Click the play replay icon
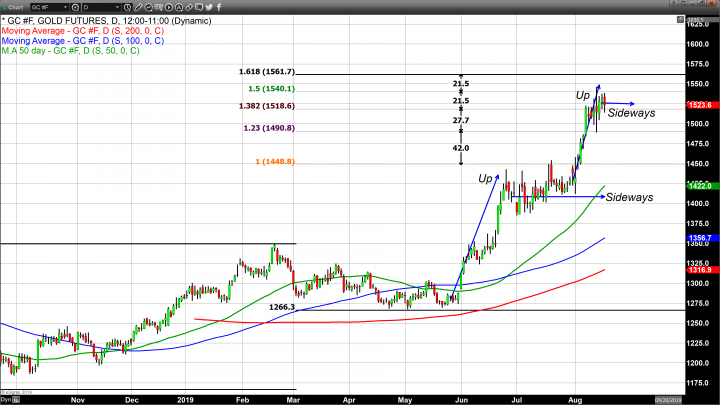Screen dimensions: 720x405 tap(169, 7)
